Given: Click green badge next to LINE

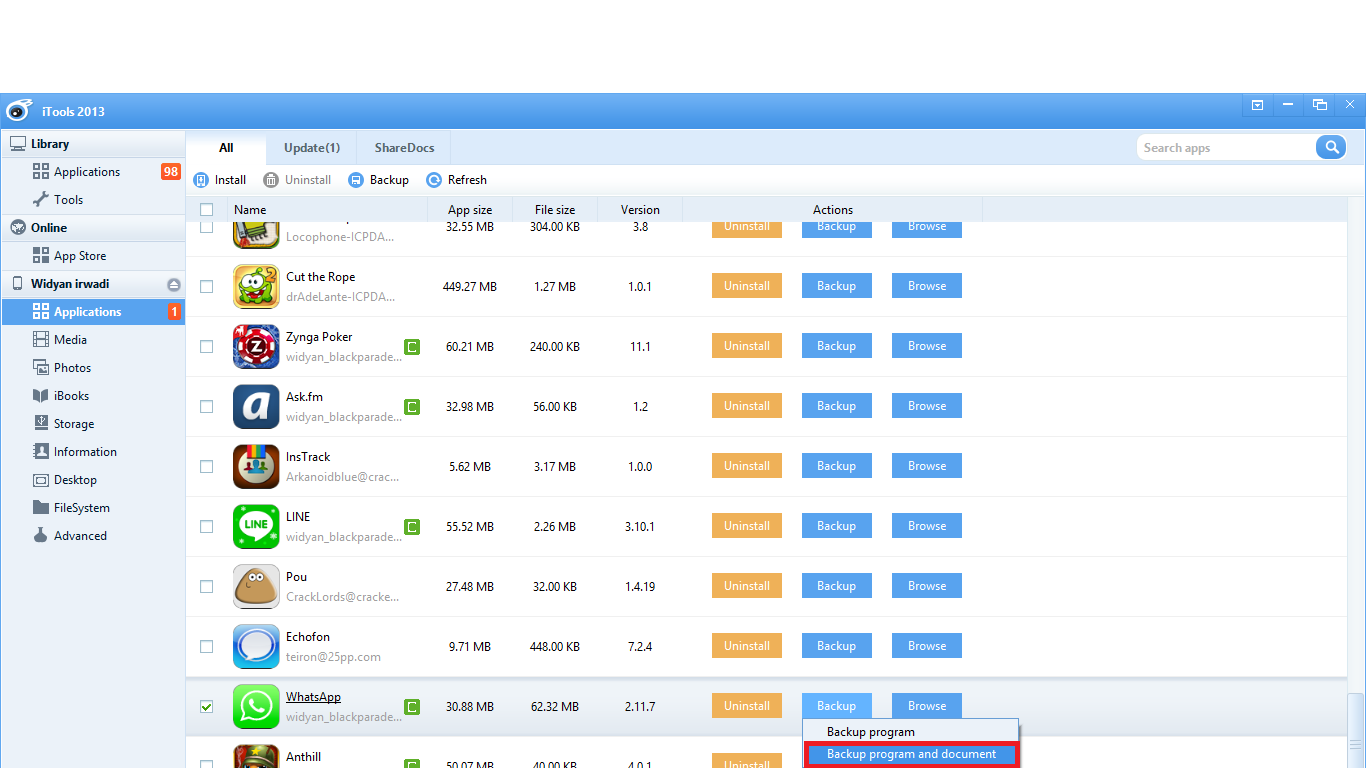Looking at the screenshot, I should 412,527.
